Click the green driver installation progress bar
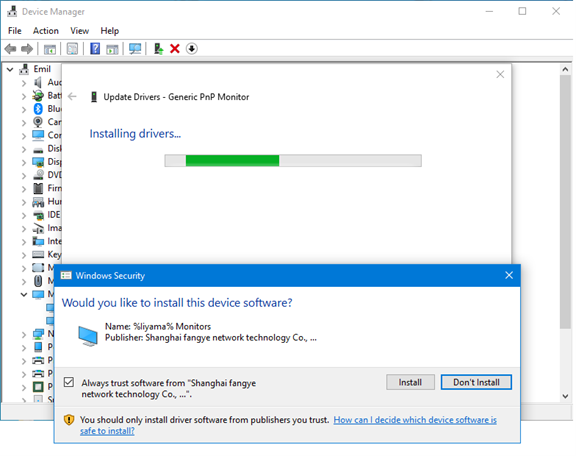576x456 pixels. (x=293, y=161)
